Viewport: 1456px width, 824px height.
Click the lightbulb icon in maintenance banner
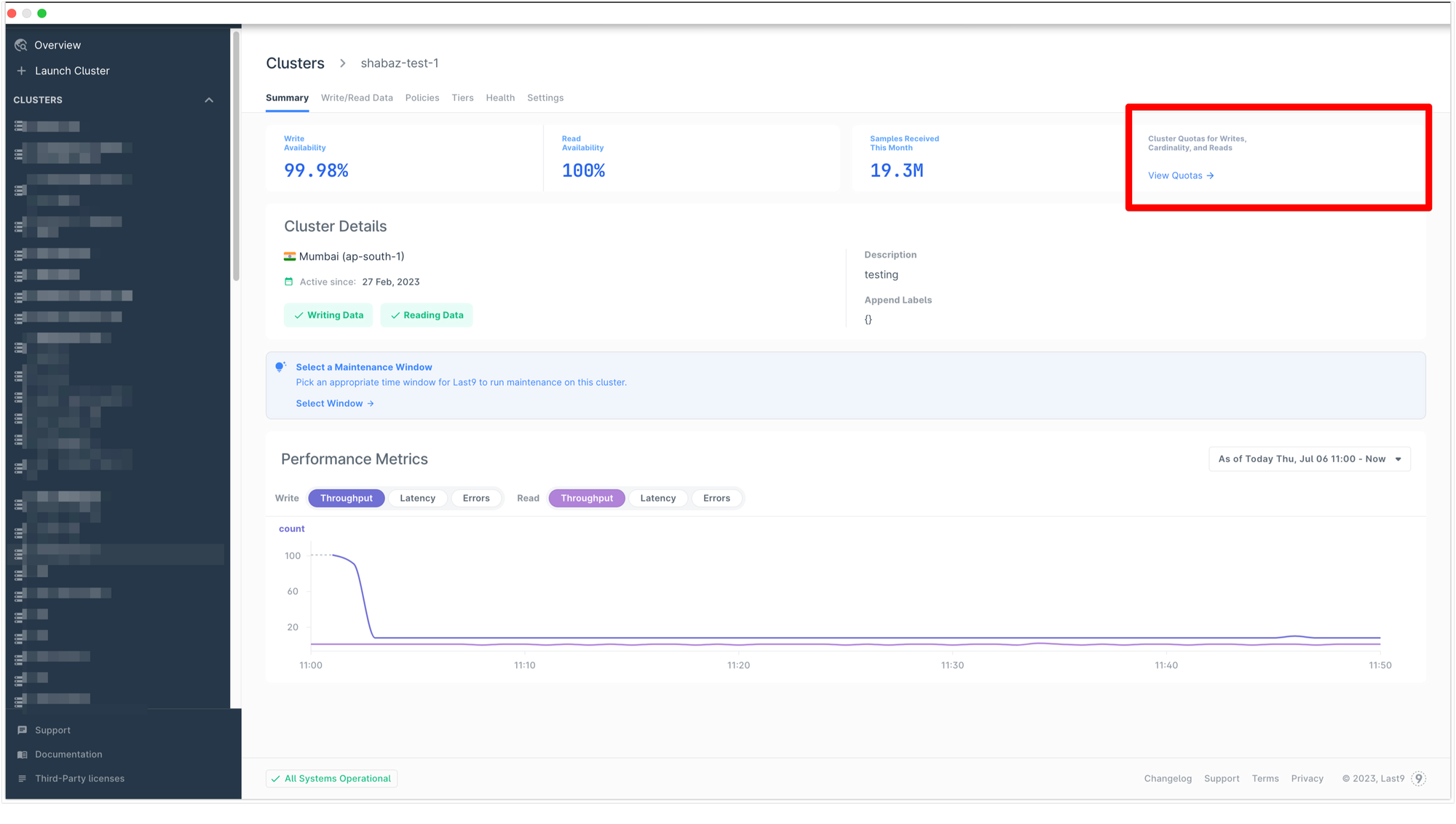(x=280, y=368)
